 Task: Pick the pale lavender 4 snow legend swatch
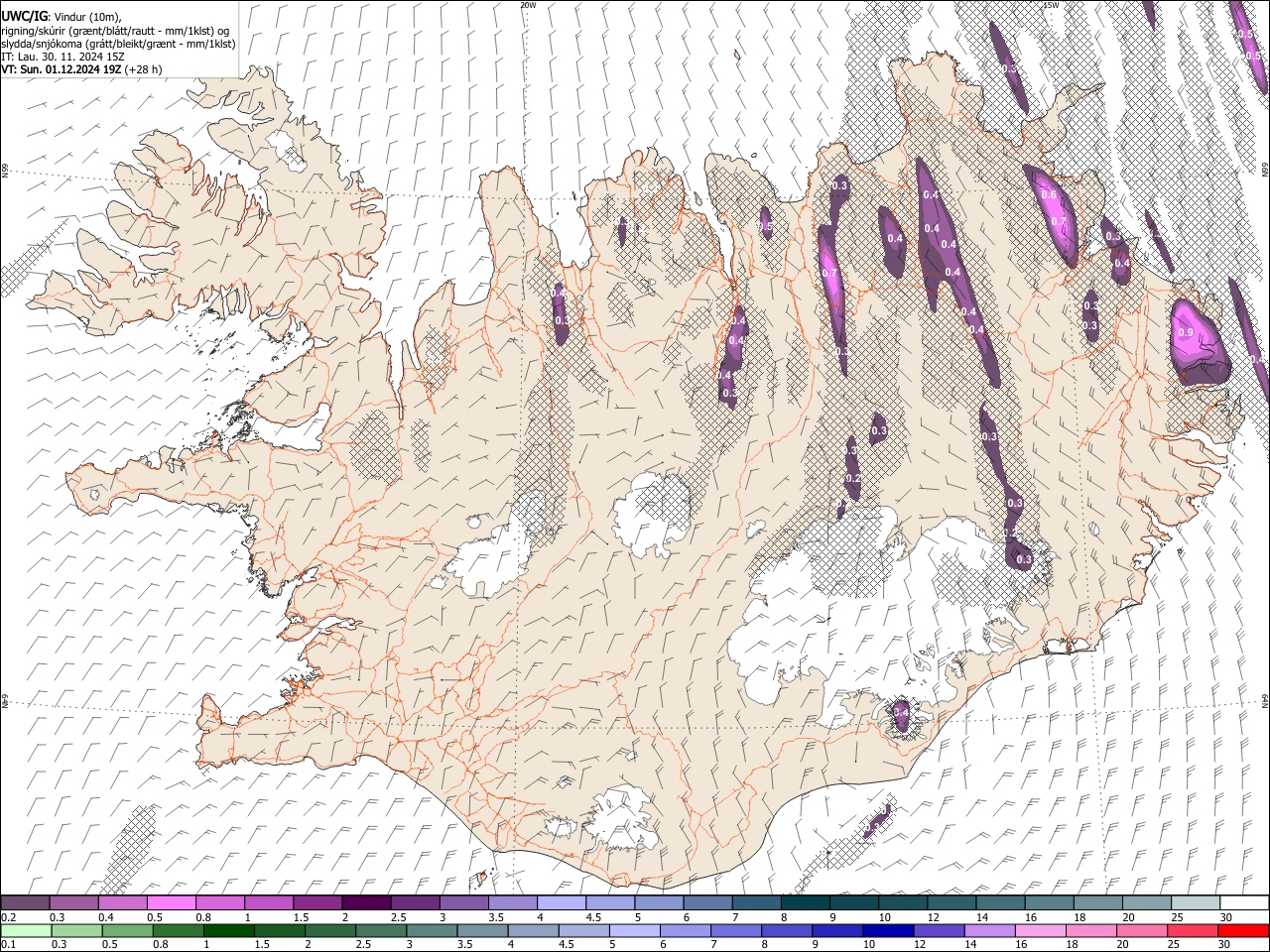tap(561, 903)
